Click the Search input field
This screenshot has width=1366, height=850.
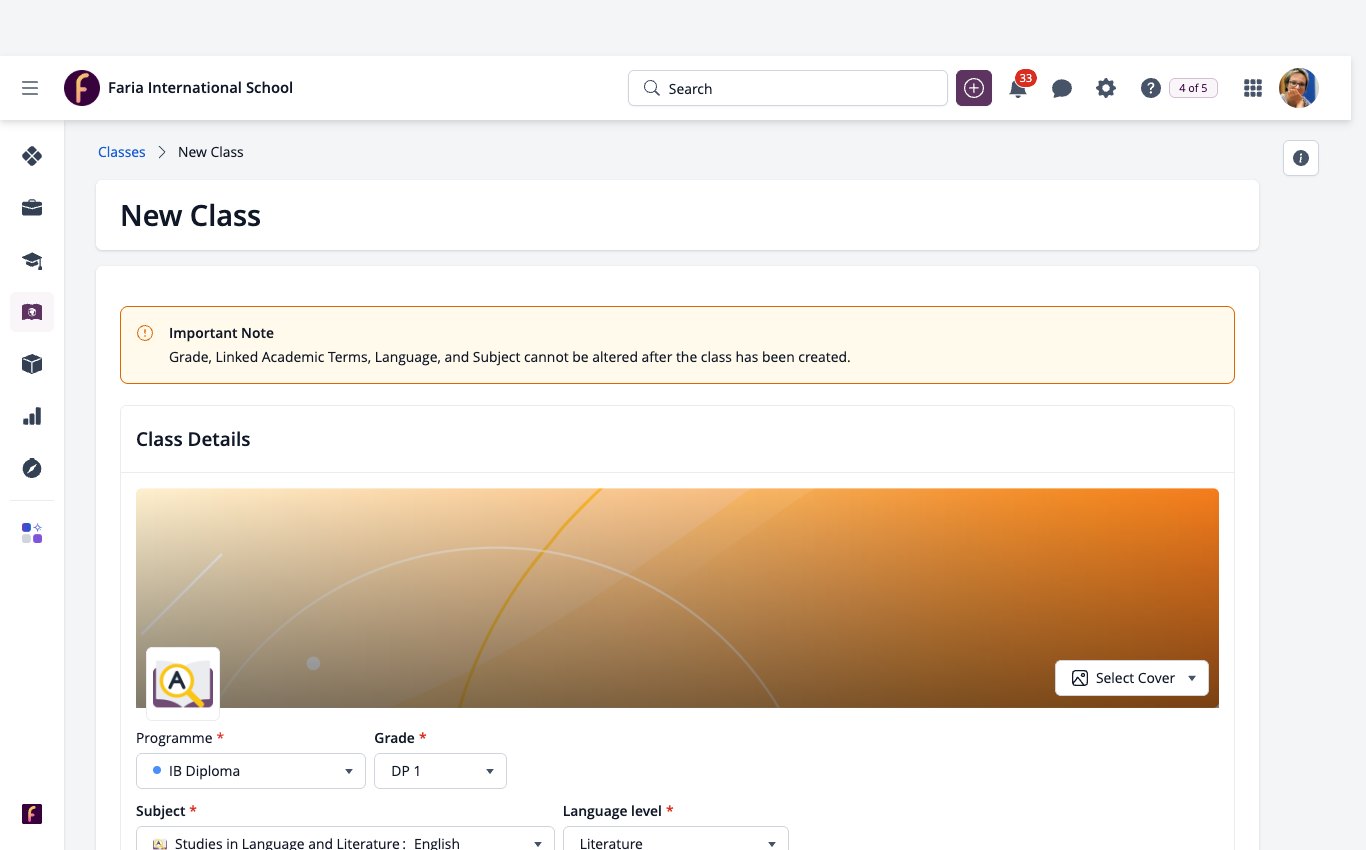point(788,88)
